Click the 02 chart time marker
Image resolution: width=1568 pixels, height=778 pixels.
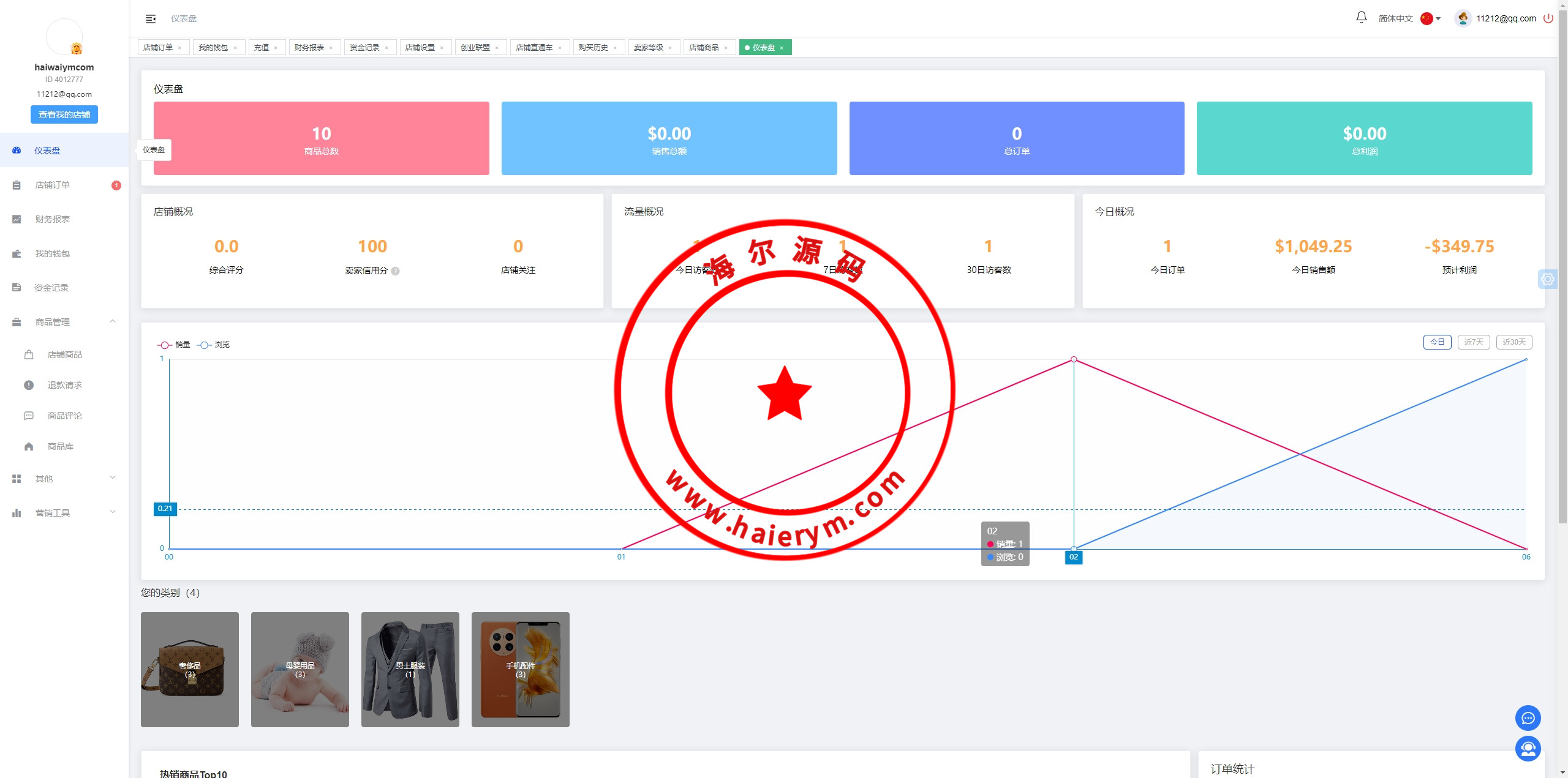[x=1074, y=557]
